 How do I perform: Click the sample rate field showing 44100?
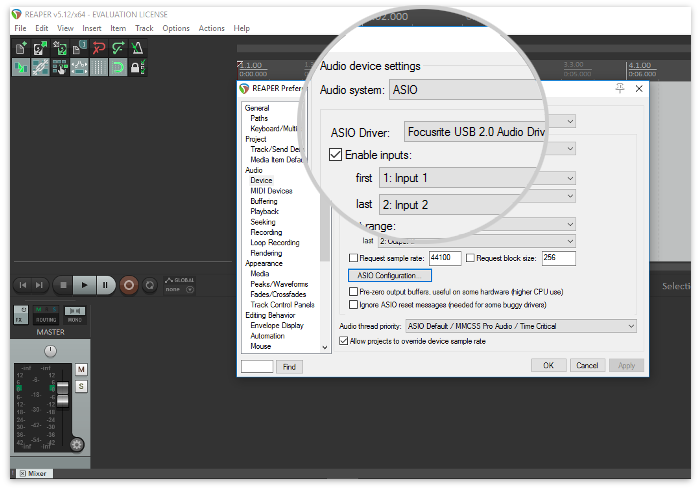pos(445,258)
